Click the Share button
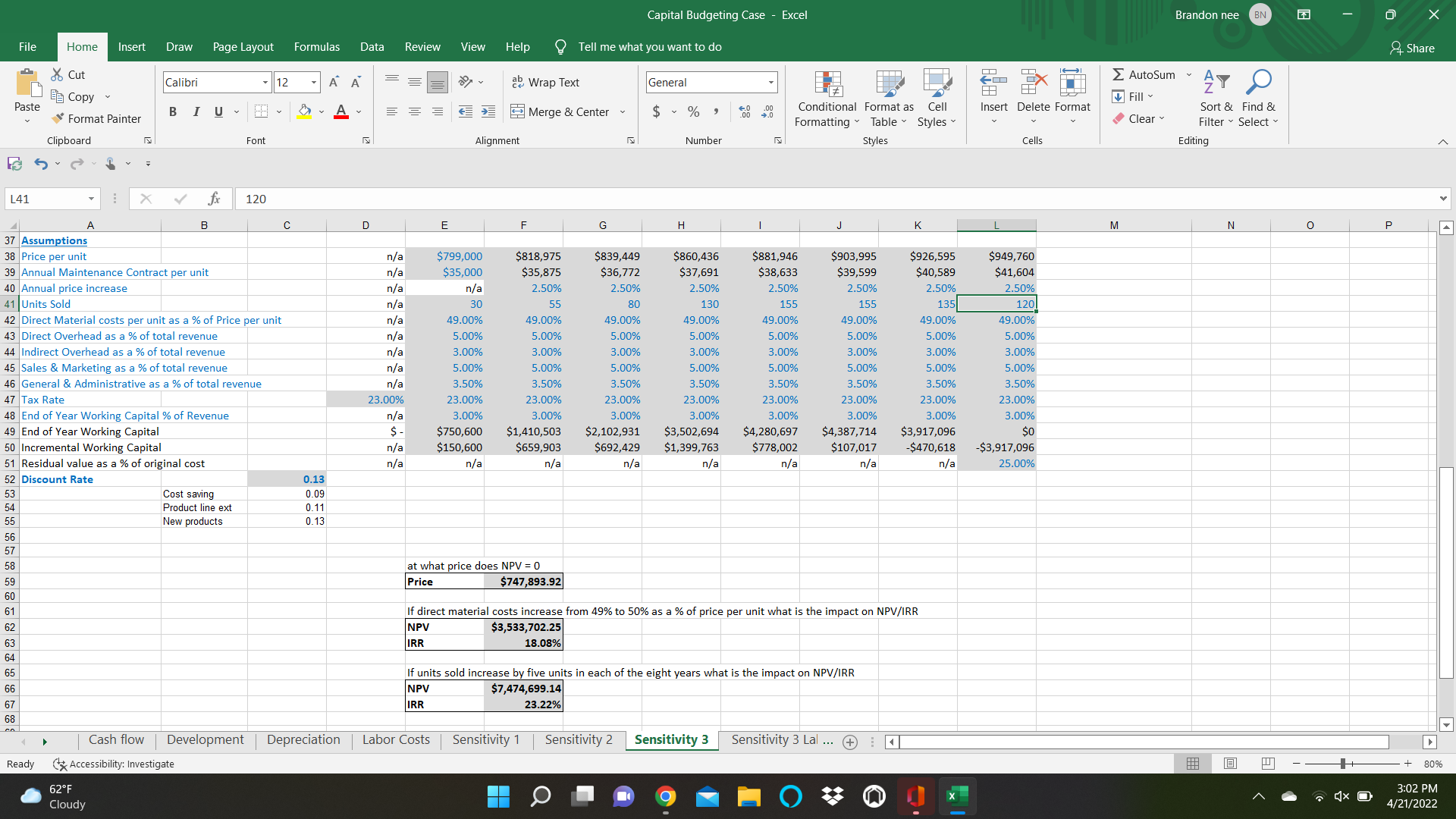Screen dimensions: 1456x819 click(x=1412, y=48)
